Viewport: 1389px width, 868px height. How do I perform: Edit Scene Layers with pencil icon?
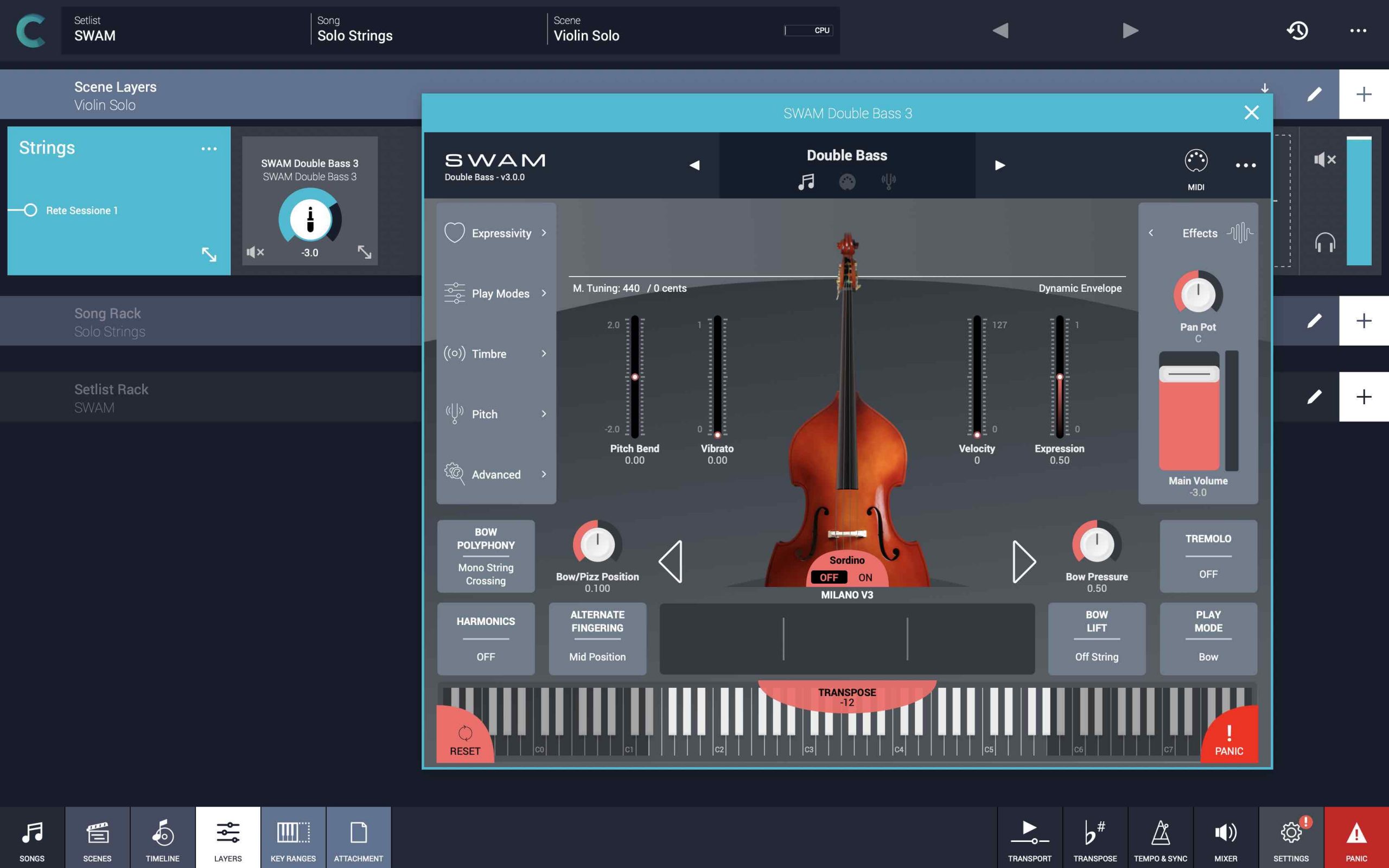[1314, 94]
